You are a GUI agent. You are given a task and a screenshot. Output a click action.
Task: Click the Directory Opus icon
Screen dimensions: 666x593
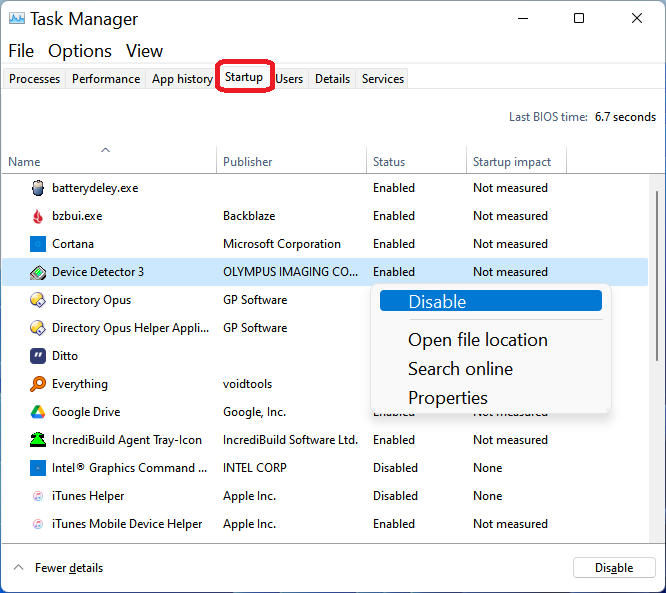[38, 300]
